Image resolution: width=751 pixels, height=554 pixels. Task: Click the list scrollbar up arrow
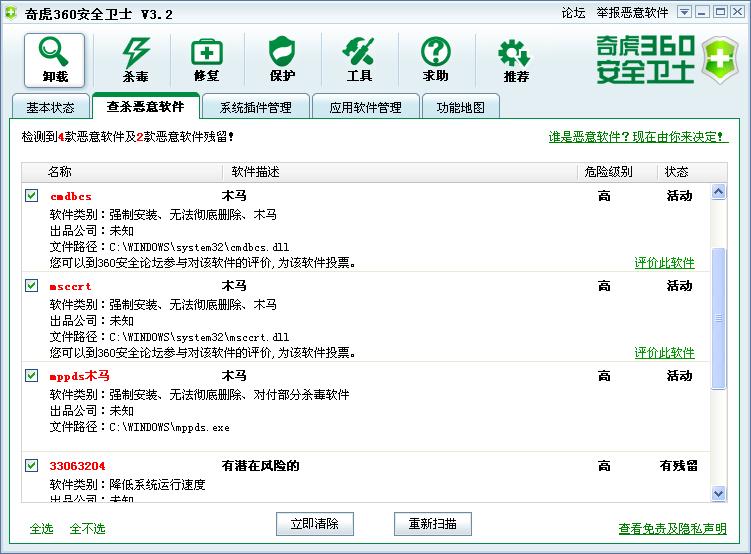tap(718, 192)
